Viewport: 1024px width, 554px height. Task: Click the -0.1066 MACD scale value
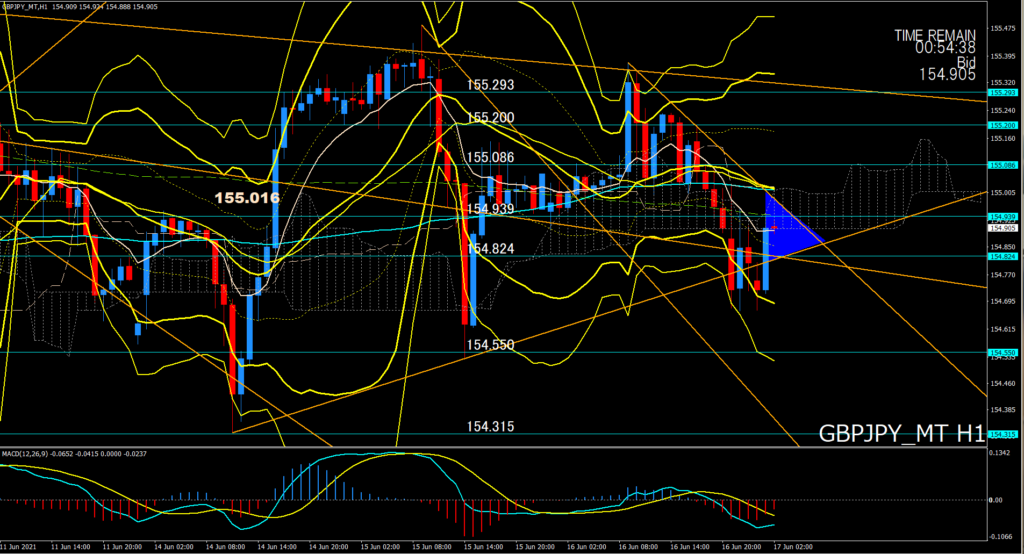[1000, 537]
